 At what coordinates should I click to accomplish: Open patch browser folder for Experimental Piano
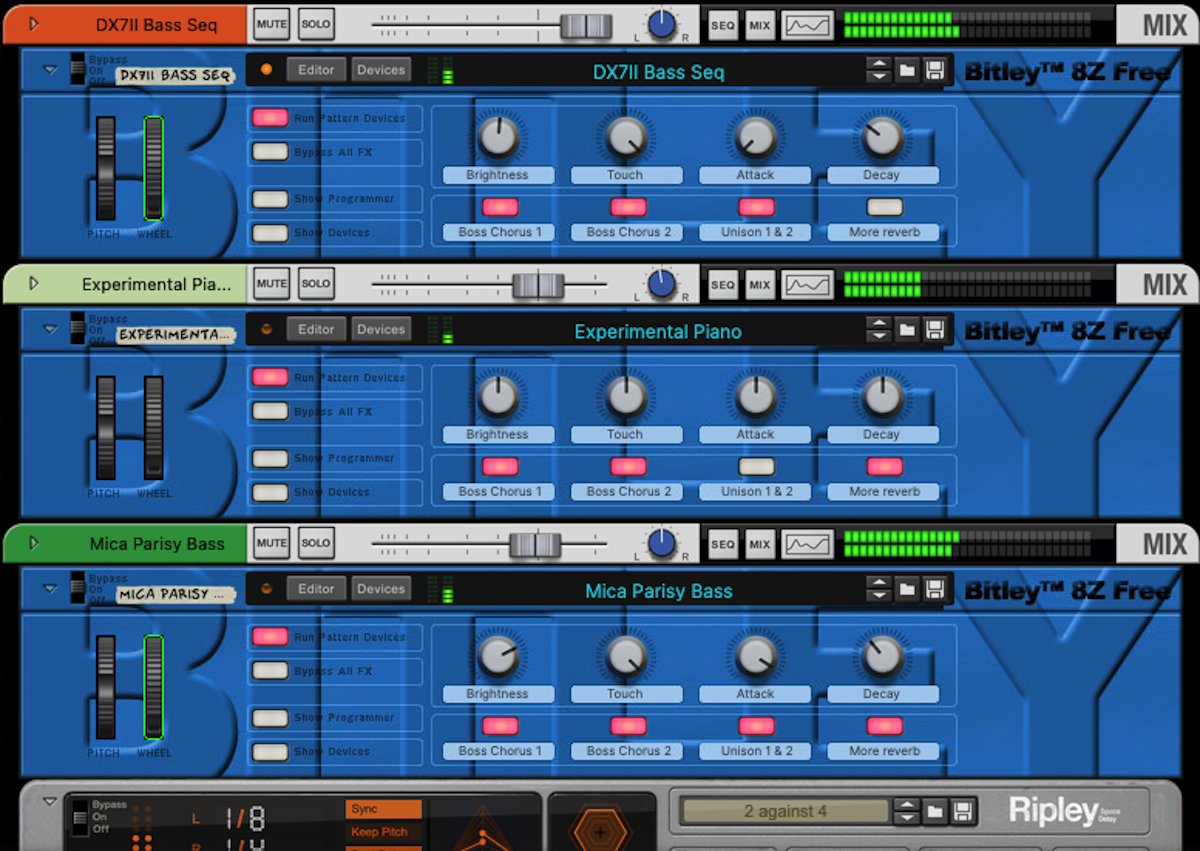click(906, 330)
